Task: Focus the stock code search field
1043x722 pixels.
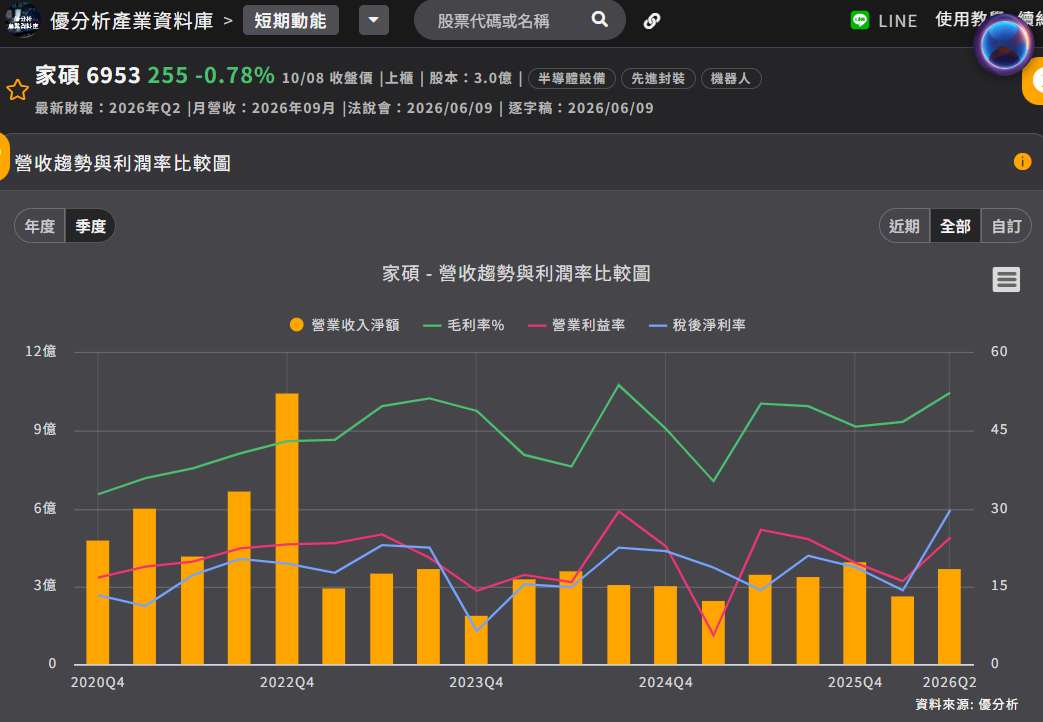Action: 506,21
